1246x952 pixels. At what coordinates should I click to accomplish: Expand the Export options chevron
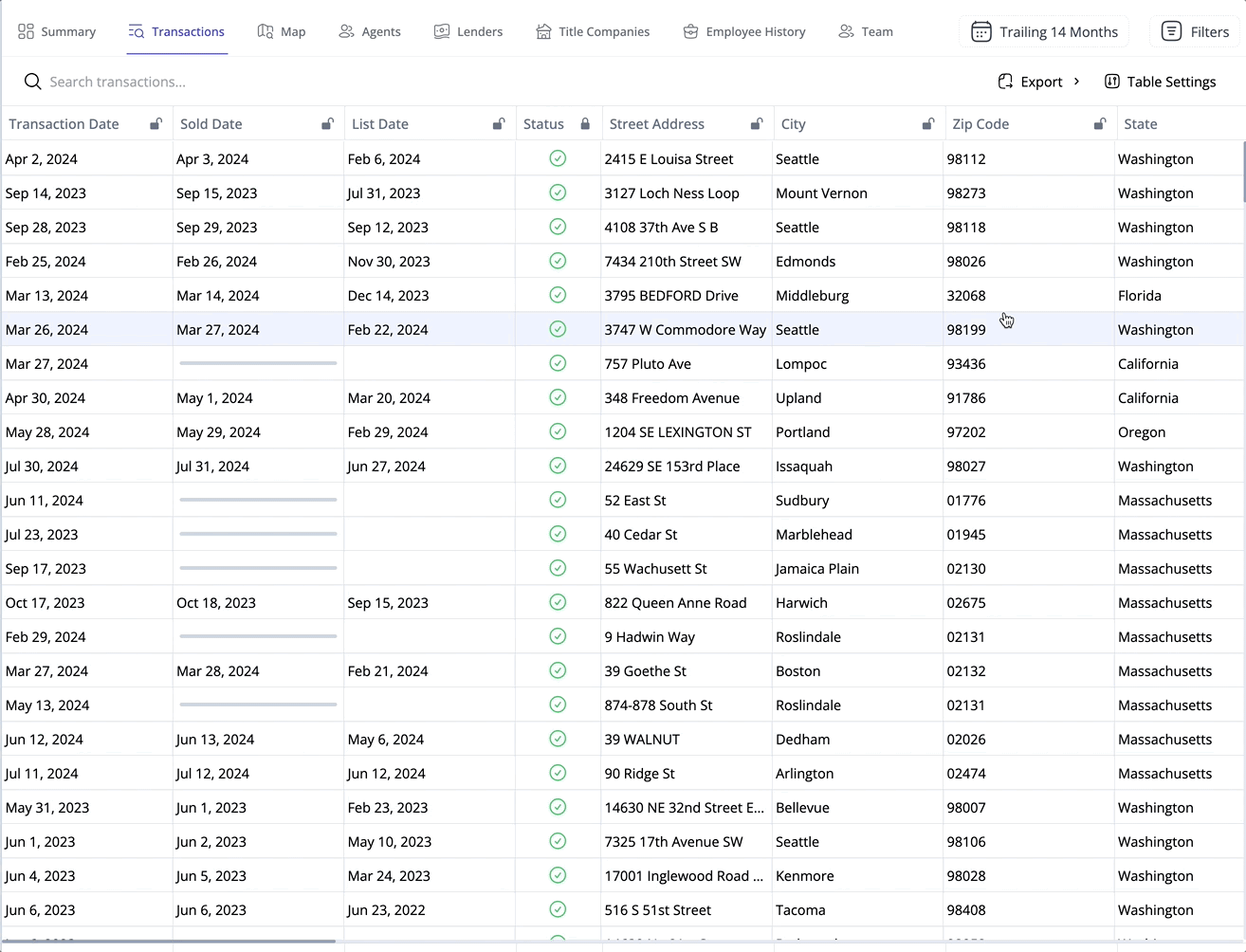(x=1075, y=82)
